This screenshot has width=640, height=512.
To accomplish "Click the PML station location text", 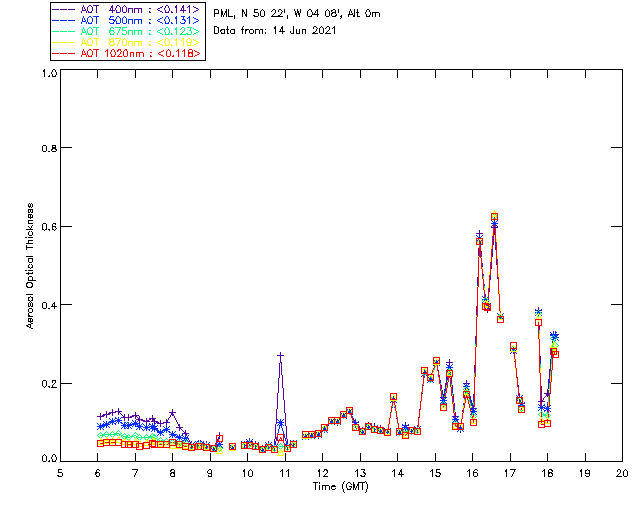I will (x=297, y=14).
